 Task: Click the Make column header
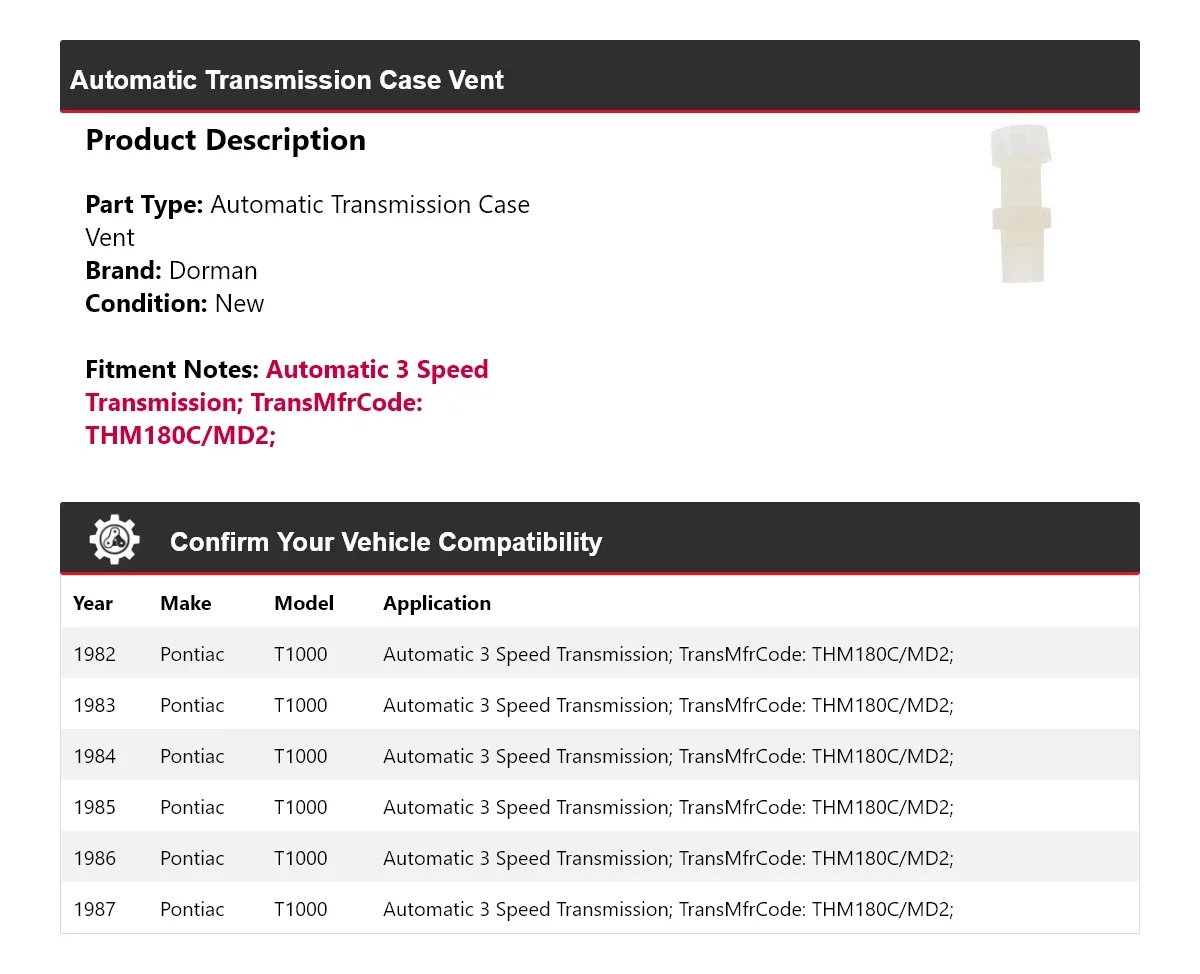click(x=186, y=603)
